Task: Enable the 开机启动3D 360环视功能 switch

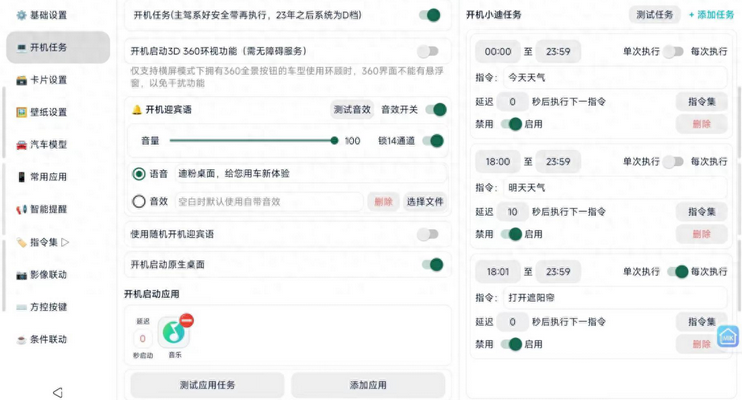Action: 428,51
